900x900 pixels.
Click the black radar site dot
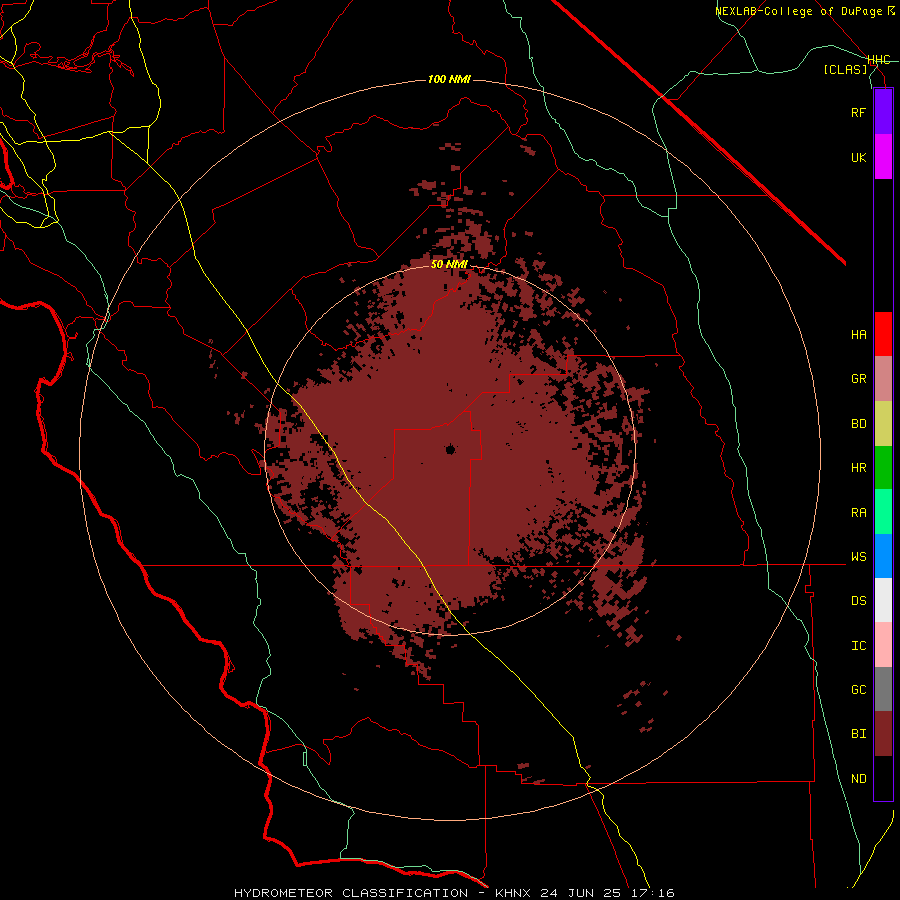(450, 449)
